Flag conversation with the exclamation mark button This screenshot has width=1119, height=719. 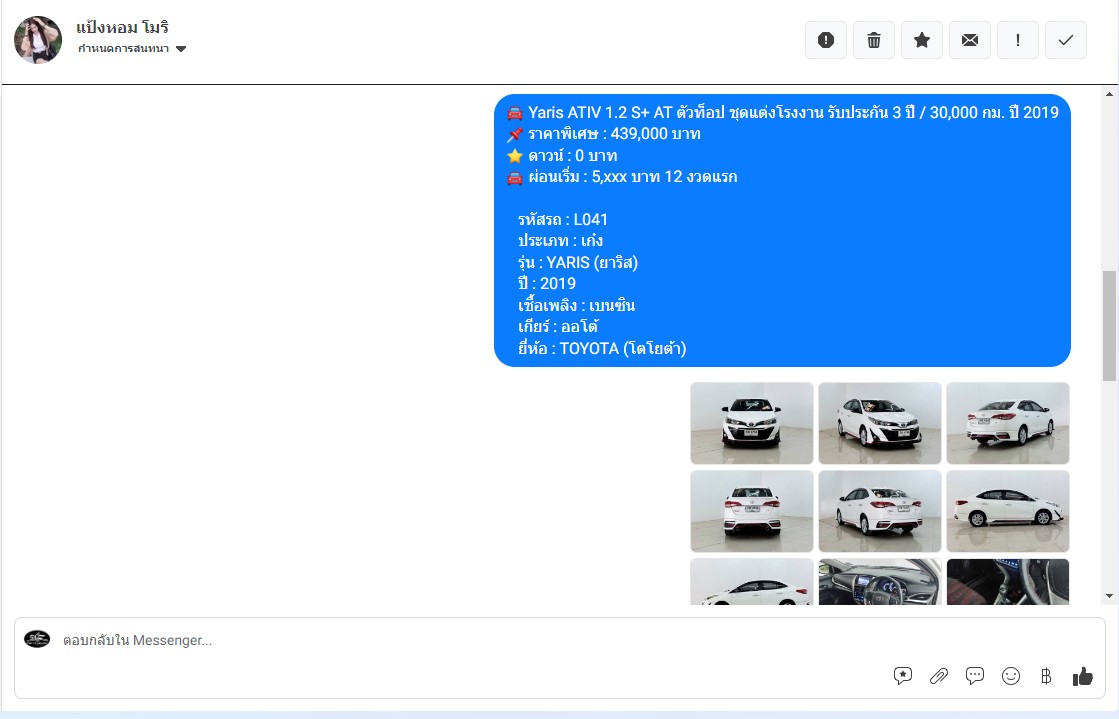(x=1018, y=40)
